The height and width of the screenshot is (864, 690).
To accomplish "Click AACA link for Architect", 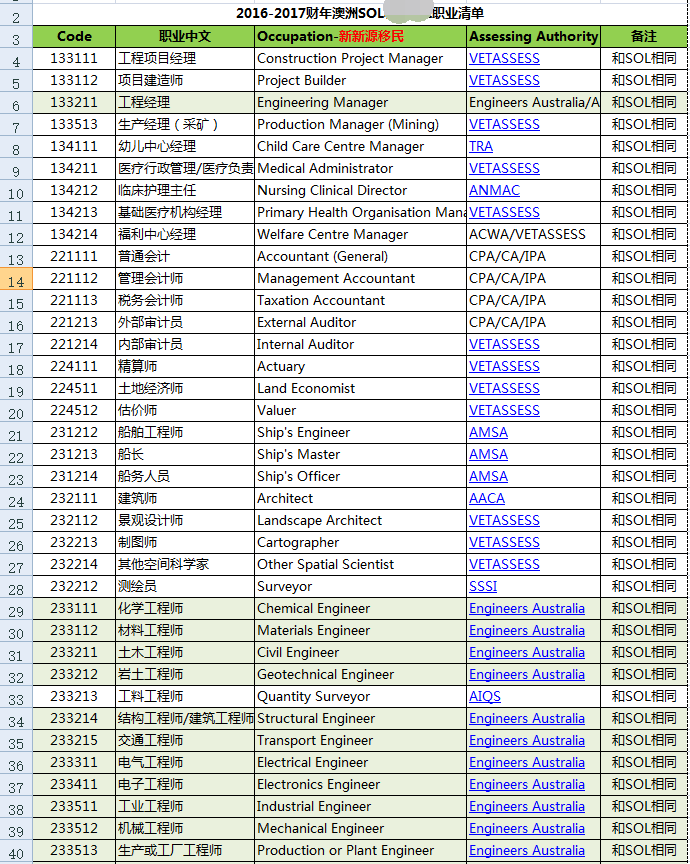I will [487, 499].
